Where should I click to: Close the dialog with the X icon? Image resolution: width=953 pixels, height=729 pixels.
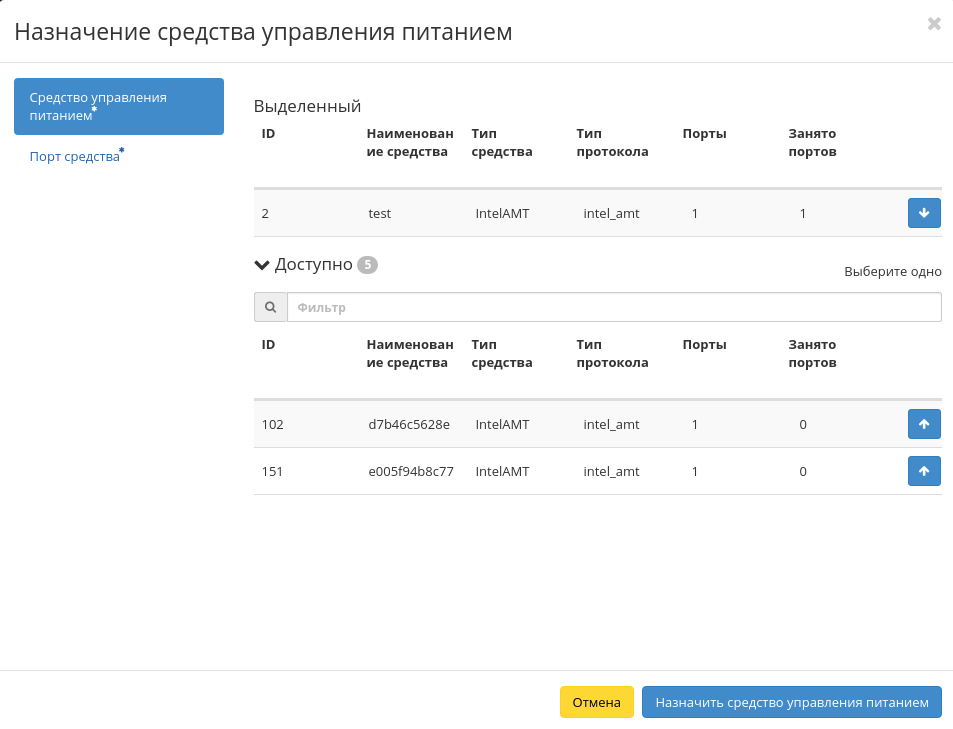[933, 24]
